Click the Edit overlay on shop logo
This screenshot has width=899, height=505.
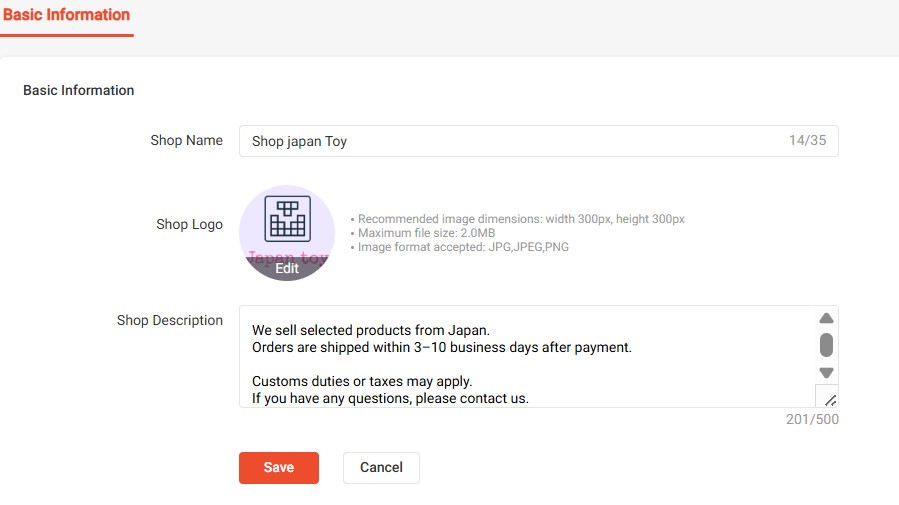pos(287,268)
